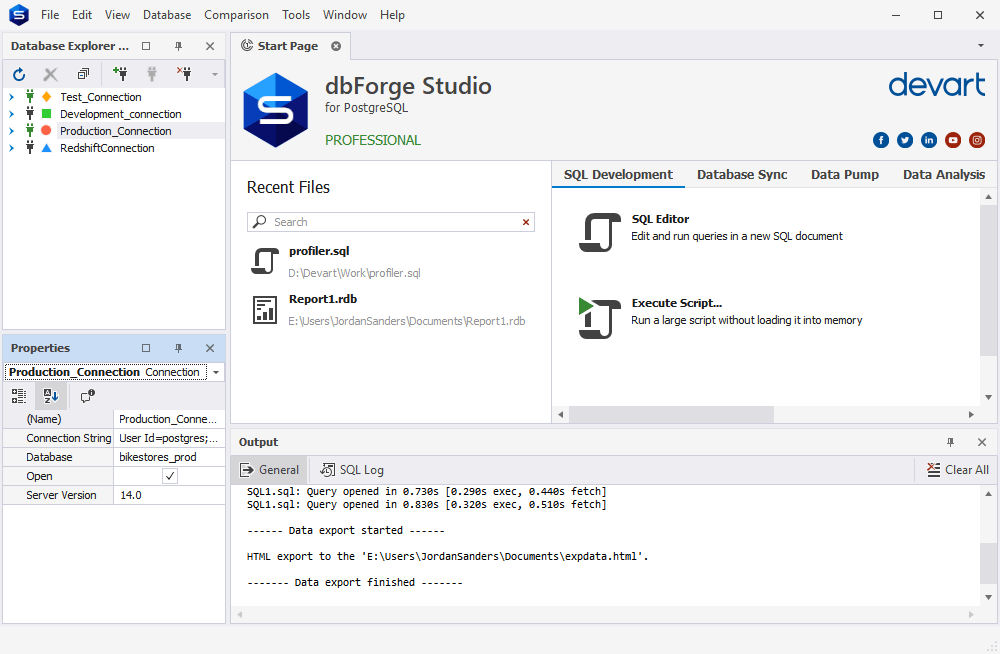Unpin the Properties panel

(x=178, y=347)
